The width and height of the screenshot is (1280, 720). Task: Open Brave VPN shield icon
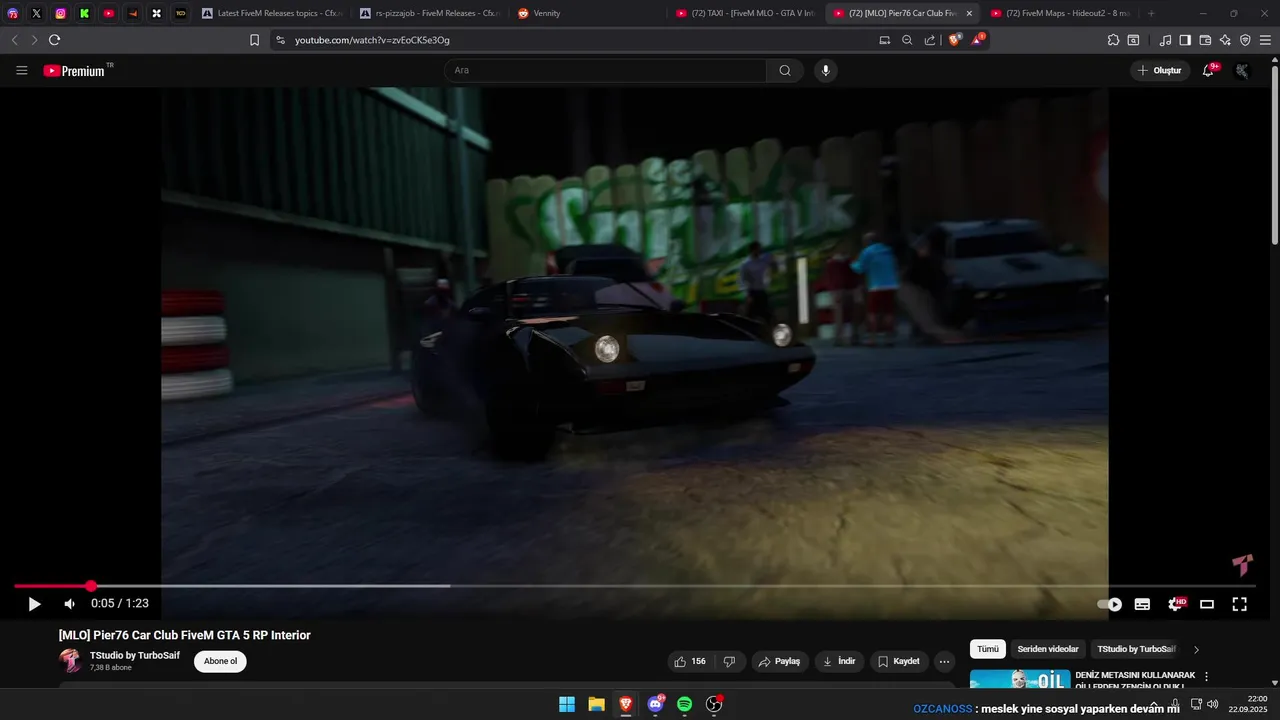point(1245,40)
